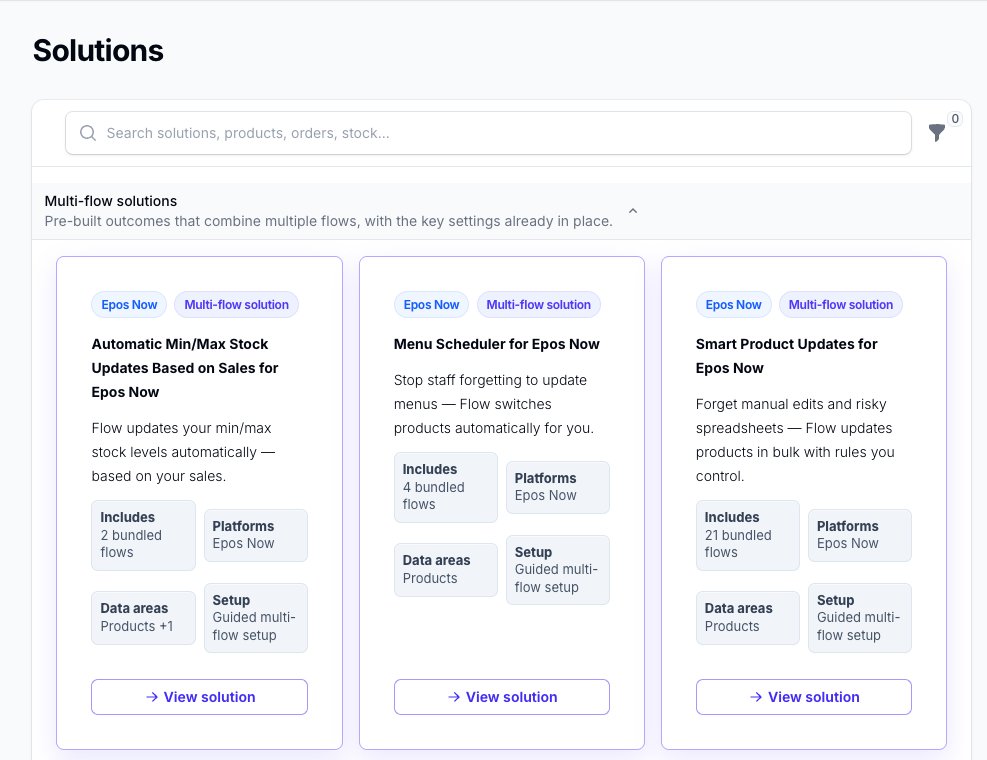Image resolution: width=987 pixels, height=760 pixels.
Task: Click the Multi-flow solutions section heading
Action: point(111,201)
